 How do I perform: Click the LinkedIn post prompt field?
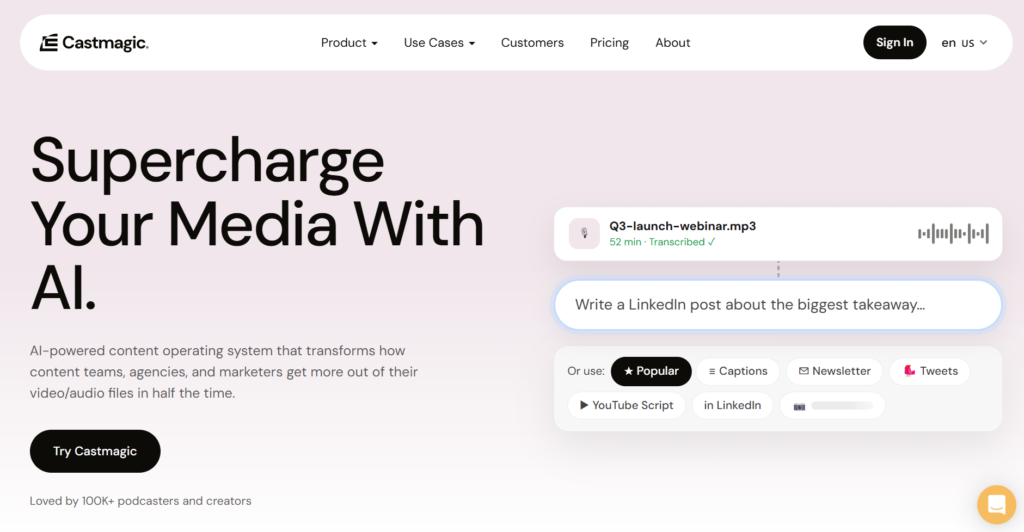pyautogui.click(x=777, y=305)
